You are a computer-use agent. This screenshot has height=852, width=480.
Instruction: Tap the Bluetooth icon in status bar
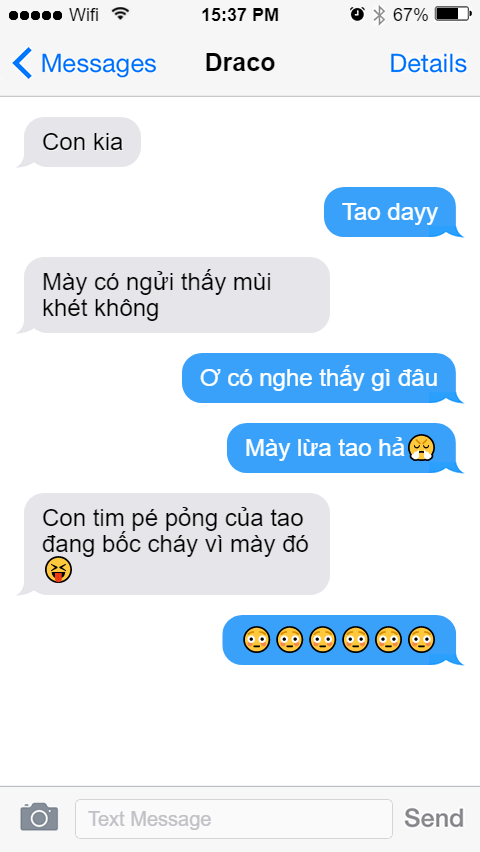(x=379, y=15)
